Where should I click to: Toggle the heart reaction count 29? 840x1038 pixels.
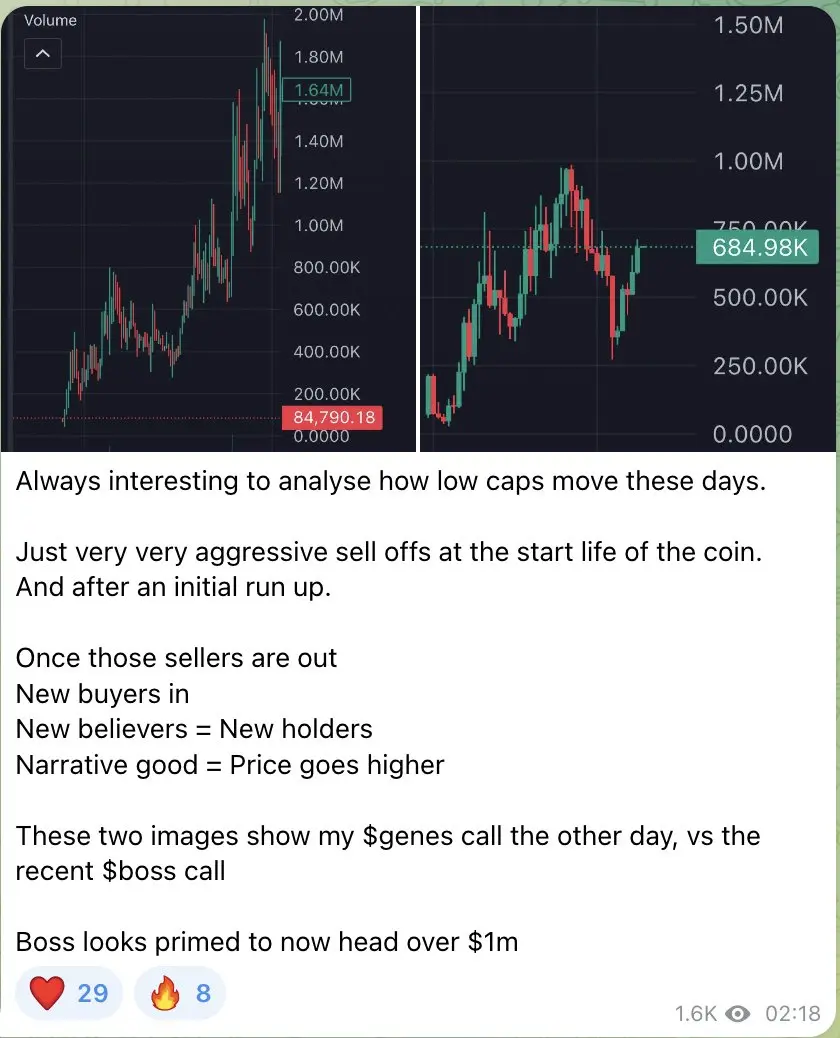92,993
